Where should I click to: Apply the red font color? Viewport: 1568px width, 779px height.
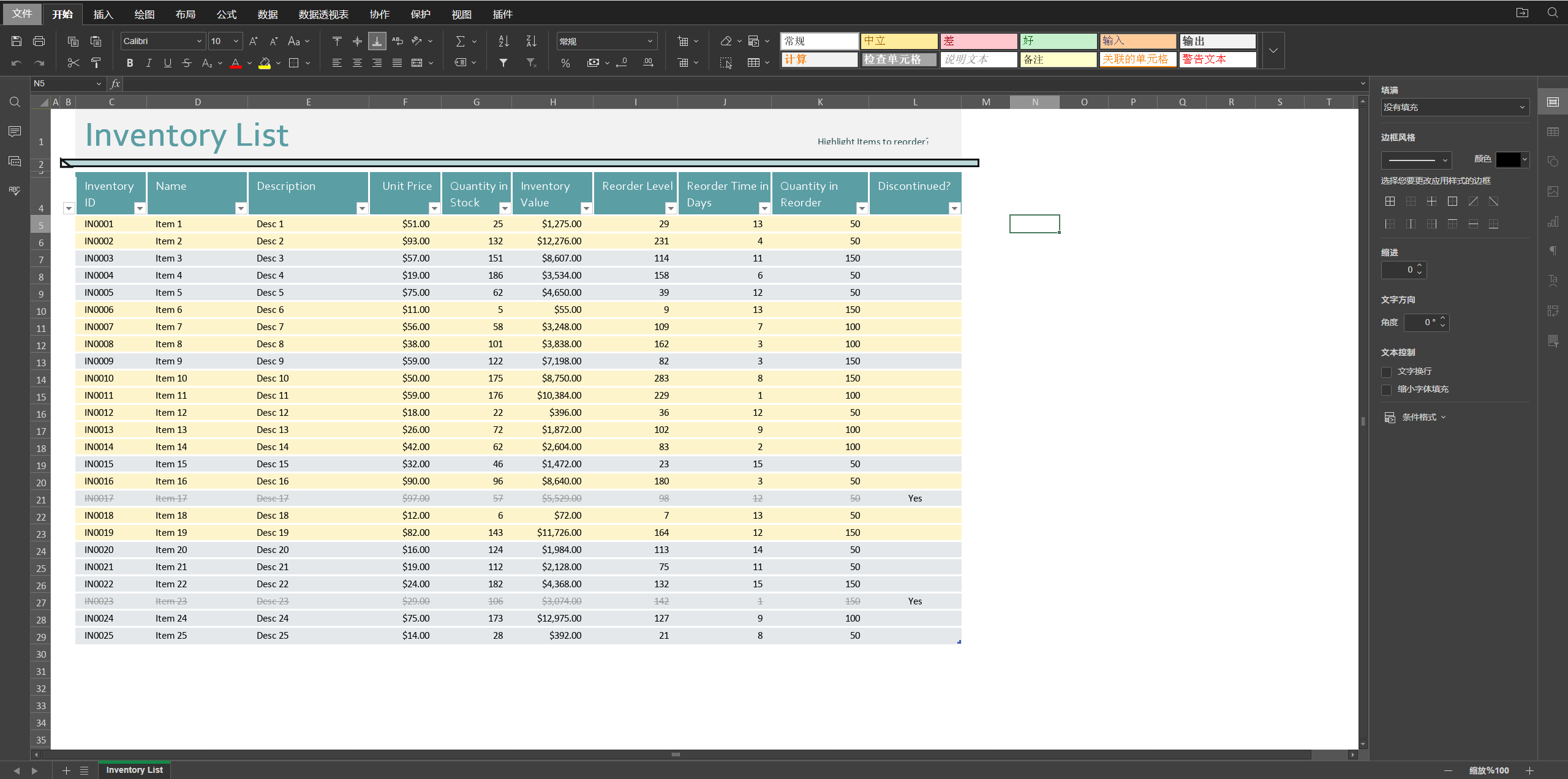point(236,62)
